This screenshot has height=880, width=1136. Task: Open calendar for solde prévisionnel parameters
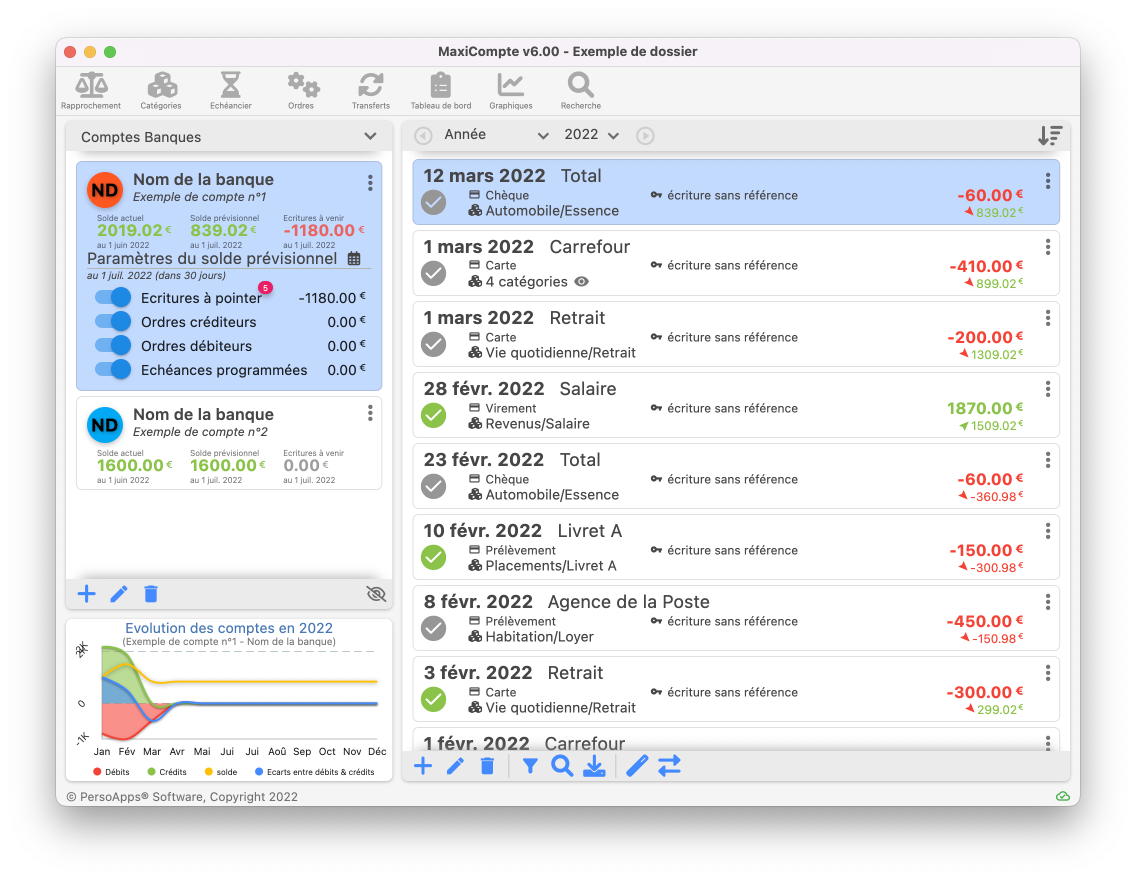pos(354,259)
